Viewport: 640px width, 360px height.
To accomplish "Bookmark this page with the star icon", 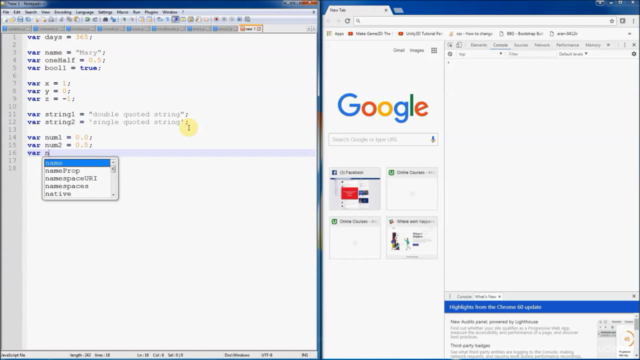I will coord(612,21).
